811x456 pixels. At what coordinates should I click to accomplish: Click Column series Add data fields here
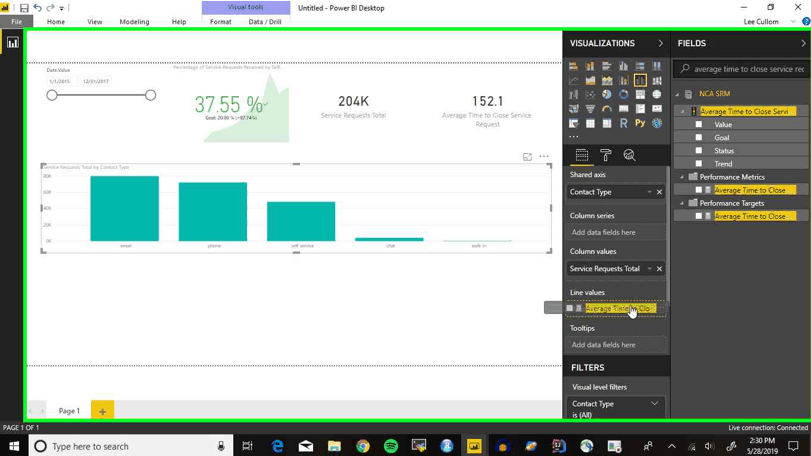[615, 232]
